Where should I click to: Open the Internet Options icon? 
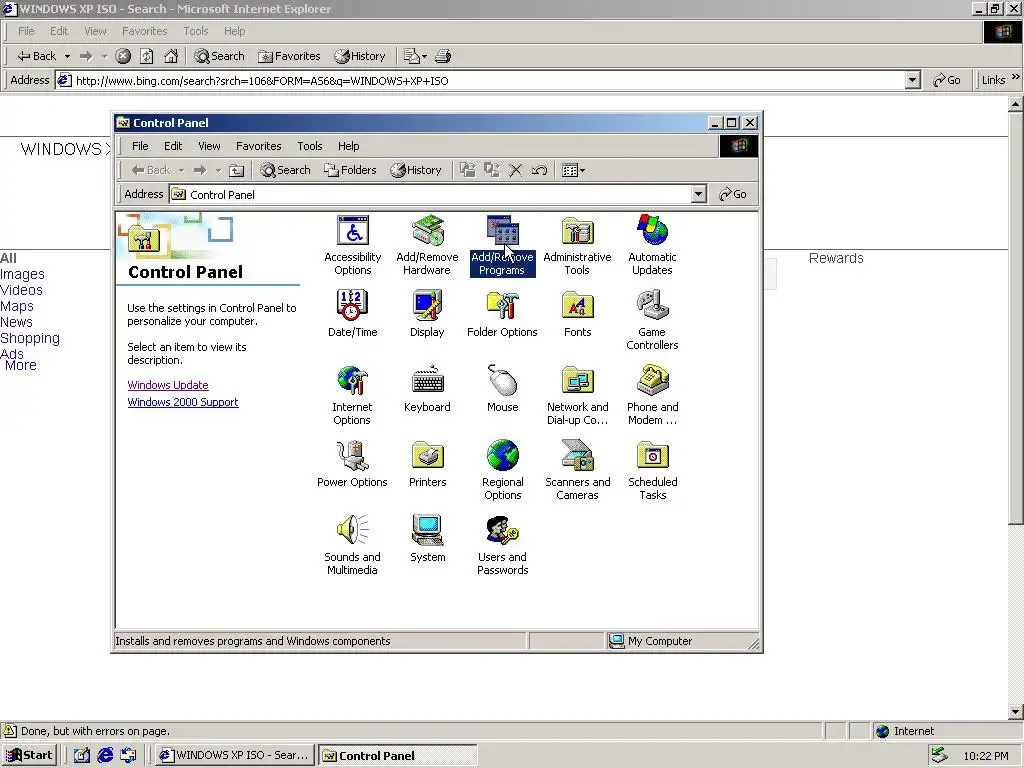point(353,396)
